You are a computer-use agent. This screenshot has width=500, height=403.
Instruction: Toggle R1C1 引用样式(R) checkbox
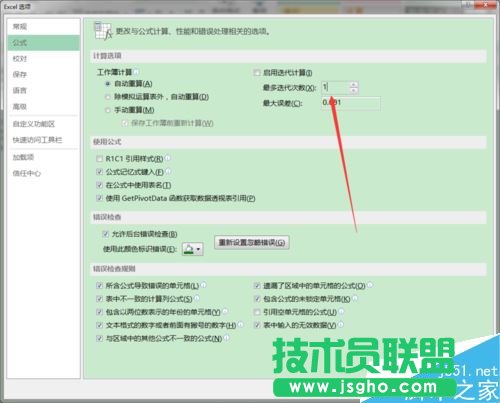coord(99,159)
